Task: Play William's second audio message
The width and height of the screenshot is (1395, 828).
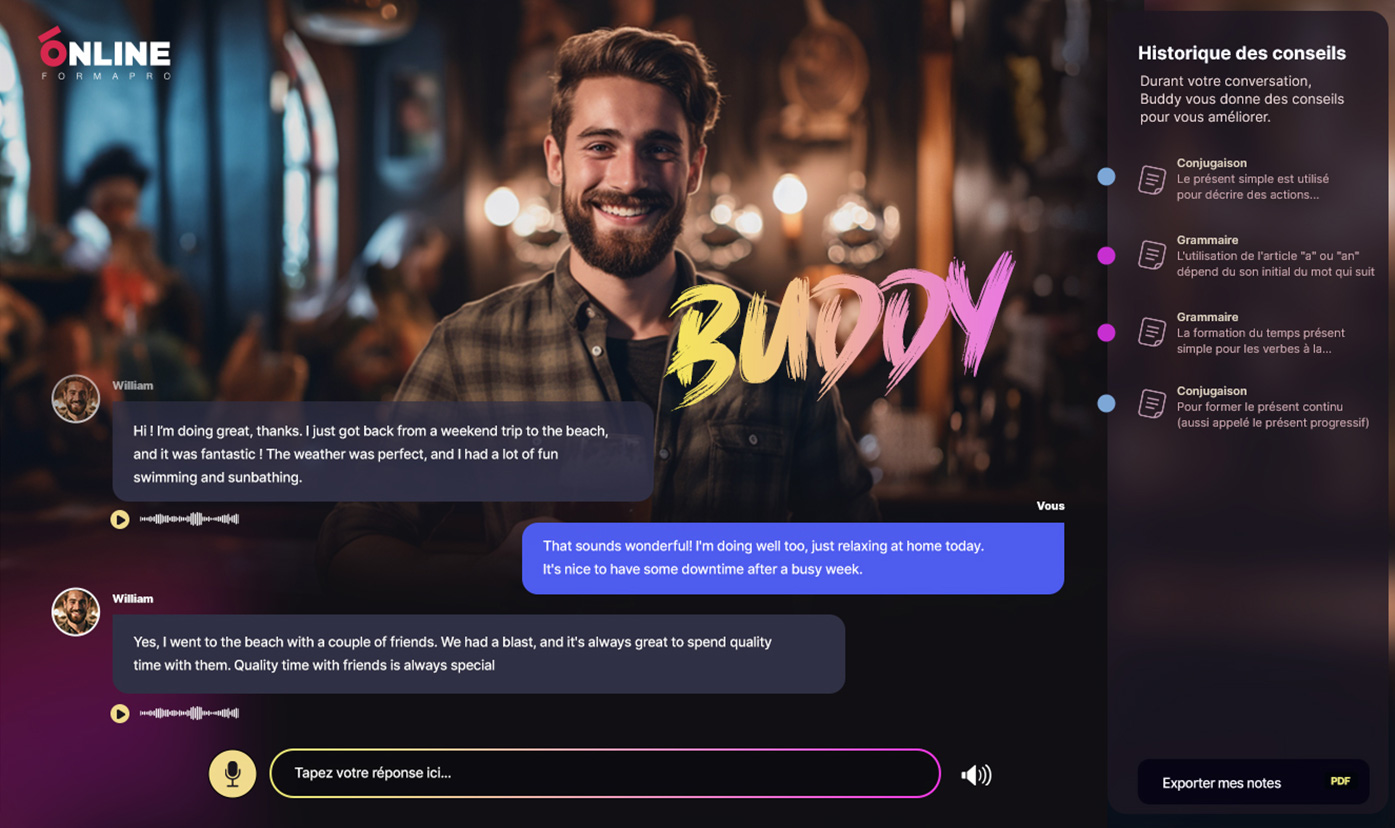Action: [120, 713]
